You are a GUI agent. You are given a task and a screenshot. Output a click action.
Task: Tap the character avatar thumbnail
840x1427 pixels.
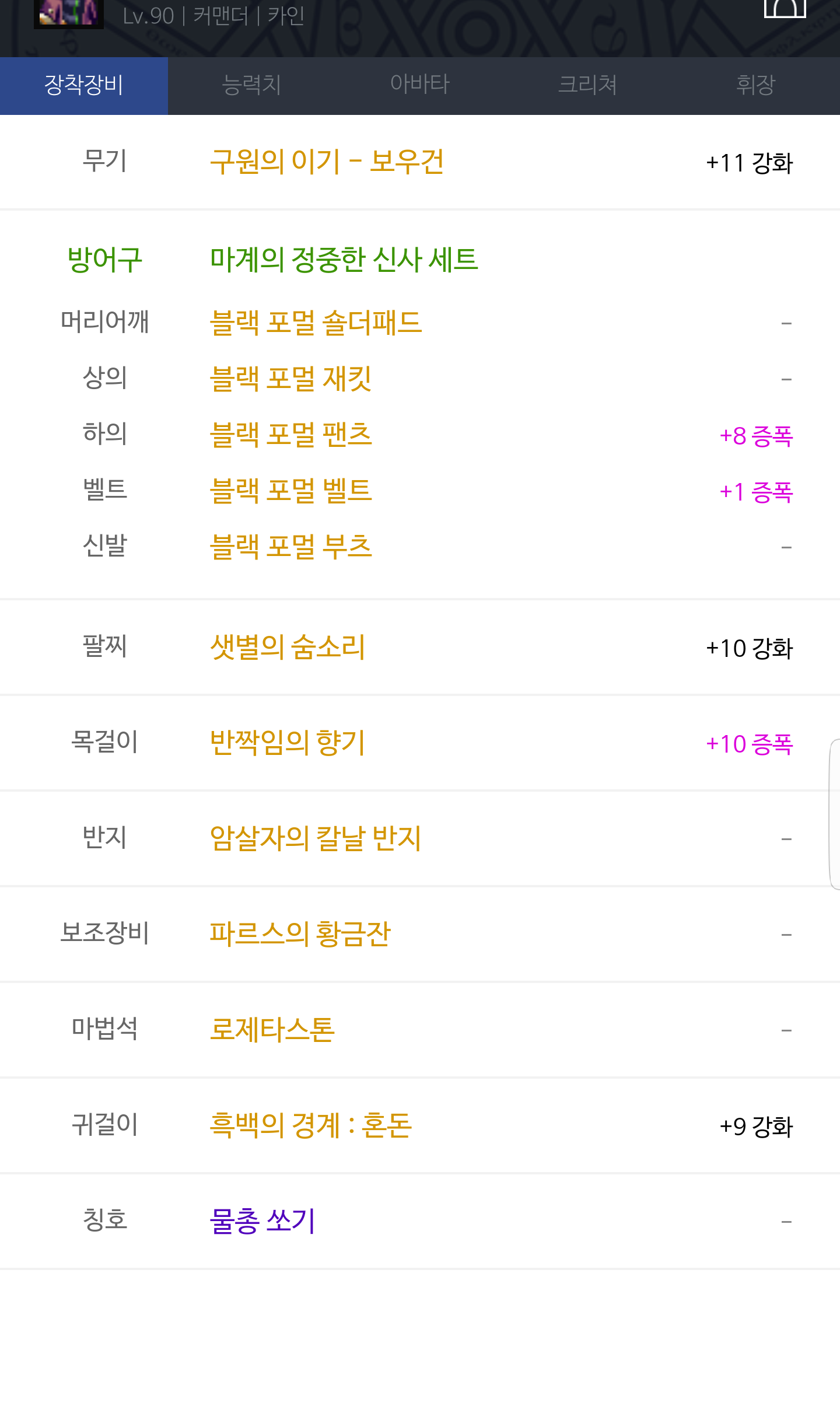[69, 13]
